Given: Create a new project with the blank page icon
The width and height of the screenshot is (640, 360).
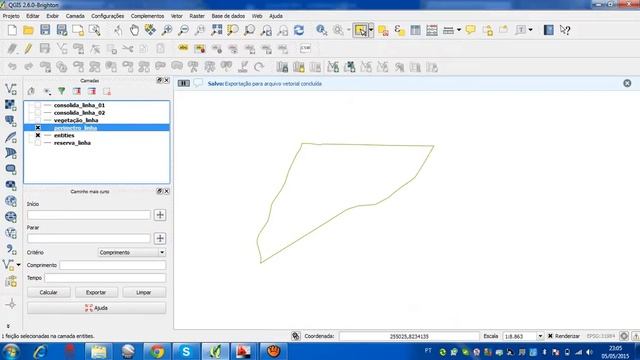Looking at the screenshot, I should coord(12,30).
